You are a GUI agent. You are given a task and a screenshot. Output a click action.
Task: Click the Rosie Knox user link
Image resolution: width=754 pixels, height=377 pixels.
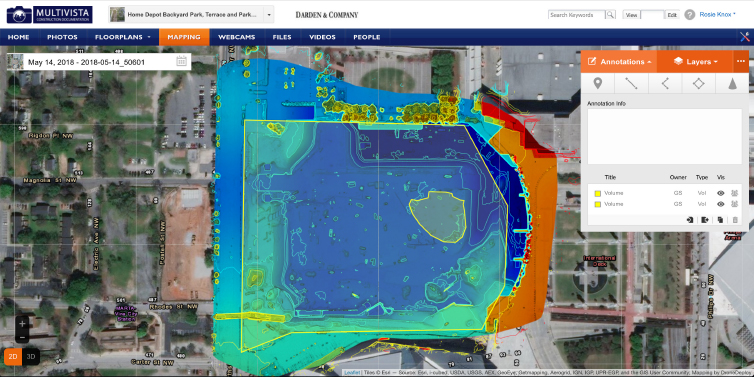coord(717,15)
